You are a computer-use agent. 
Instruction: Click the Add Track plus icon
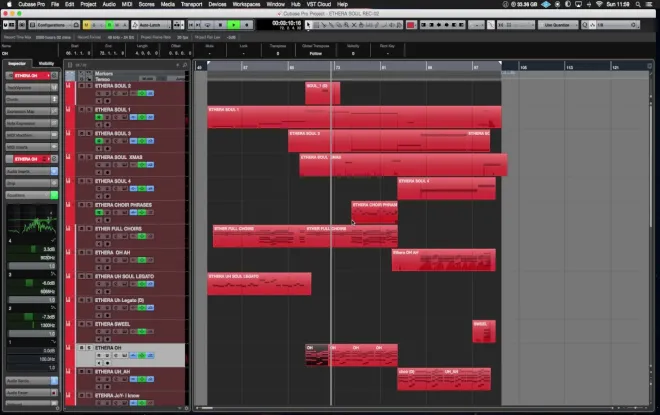point(178,65)
